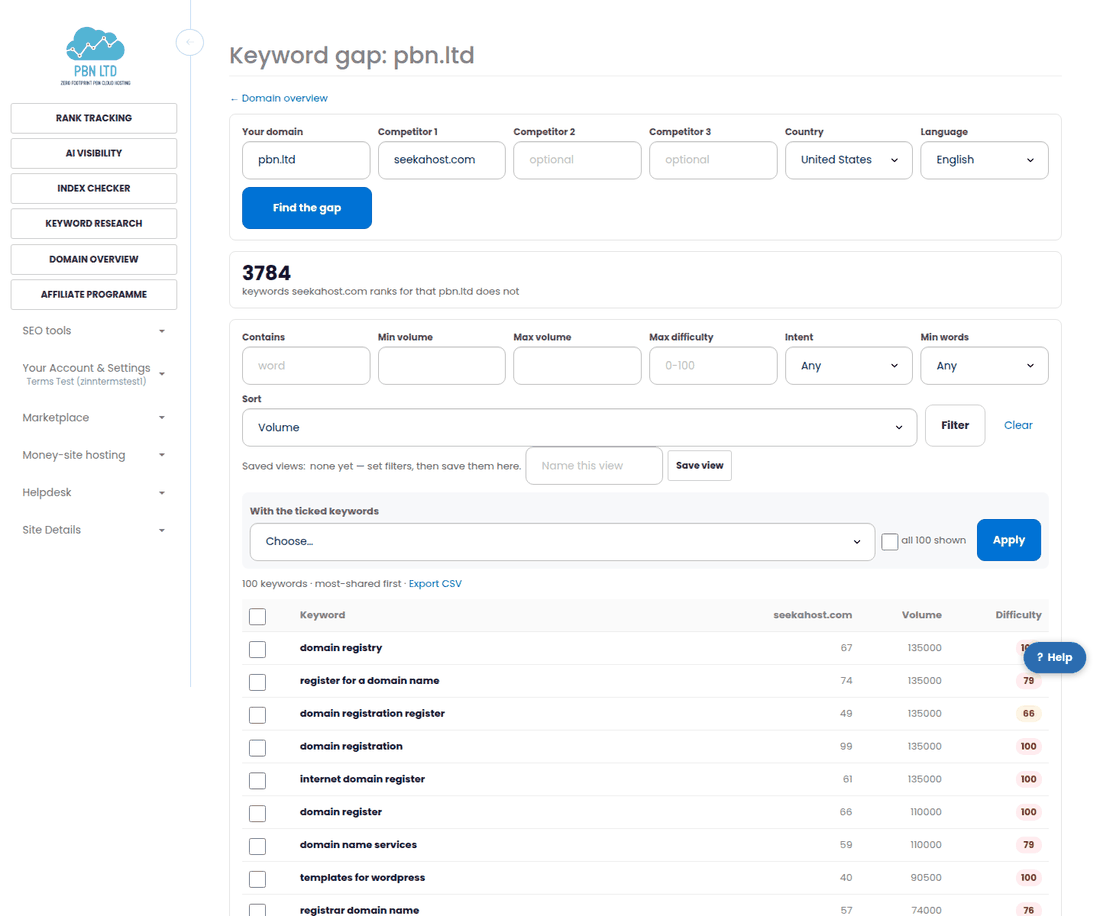Go to AI Visibility
Viewport: 1100px width, 916px height.
tap(94, 153)
